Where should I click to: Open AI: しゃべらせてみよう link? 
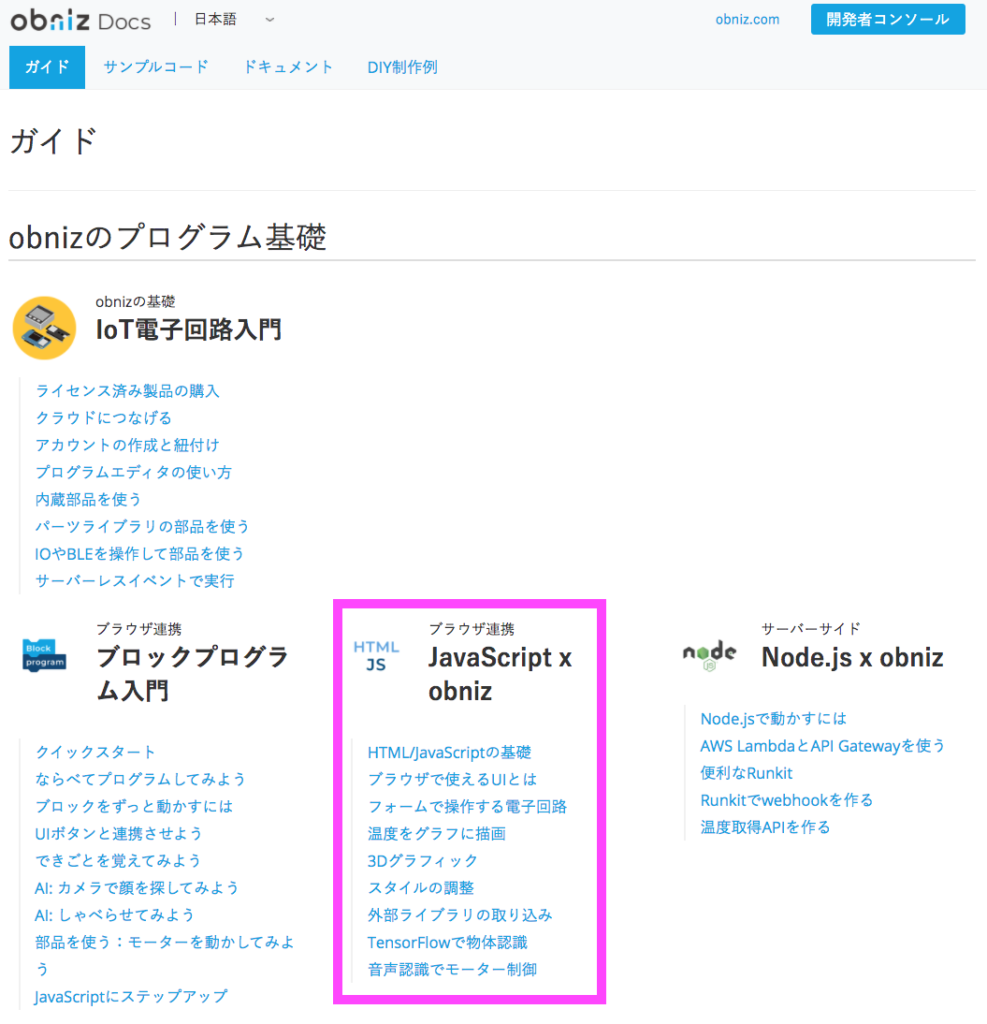click(x=114, y=915)
